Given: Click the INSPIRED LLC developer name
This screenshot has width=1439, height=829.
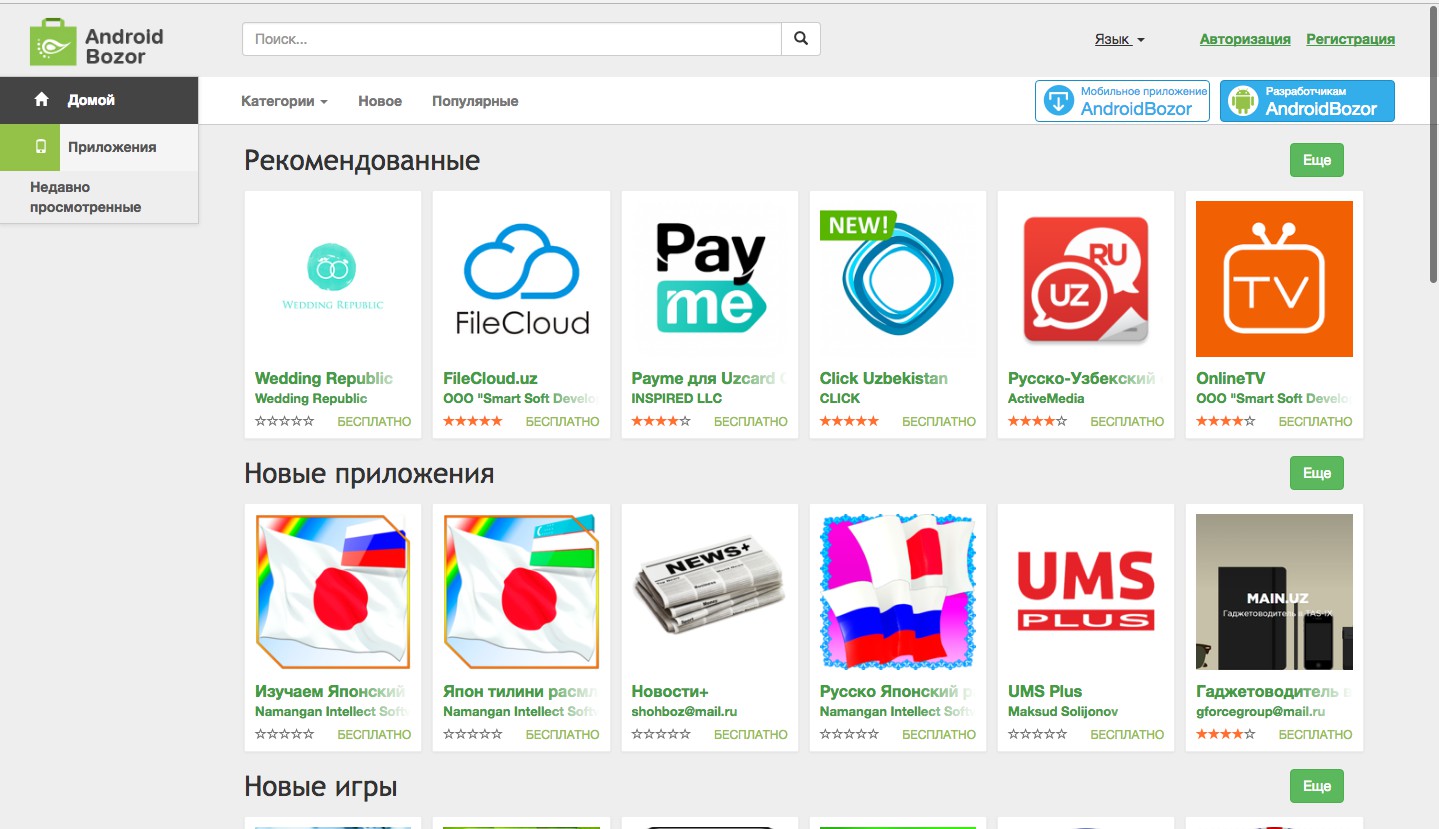Looking at the screenshot, I should [677, 398].
